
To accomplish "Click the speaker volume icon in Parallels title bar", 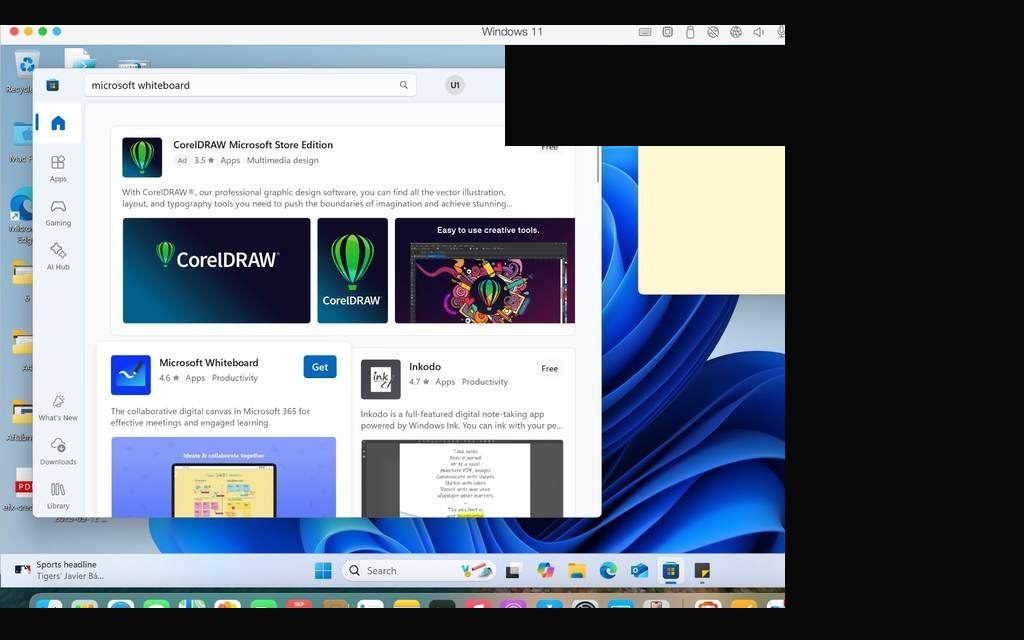I will (758, 31).
